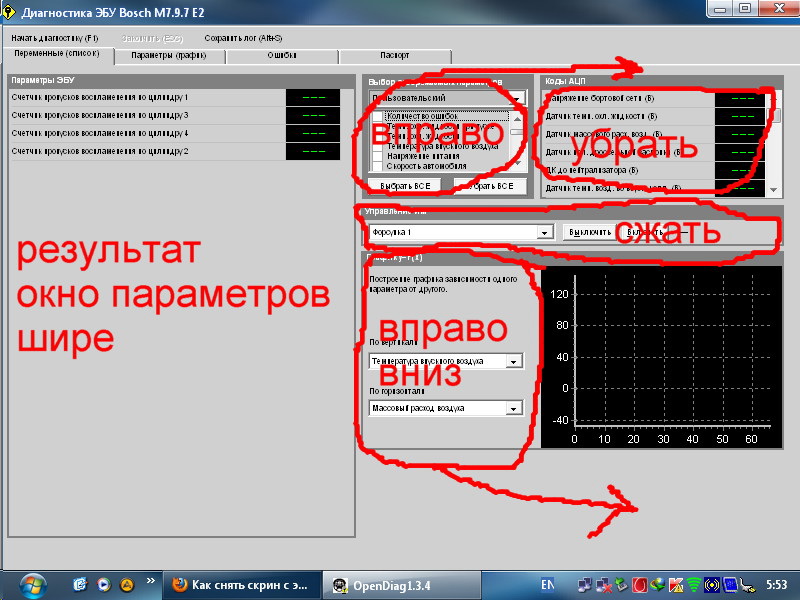Screen dimensions: 800x600
Task: Click the parameter list scroll-up arrow
Action: [x=517, y=118]
